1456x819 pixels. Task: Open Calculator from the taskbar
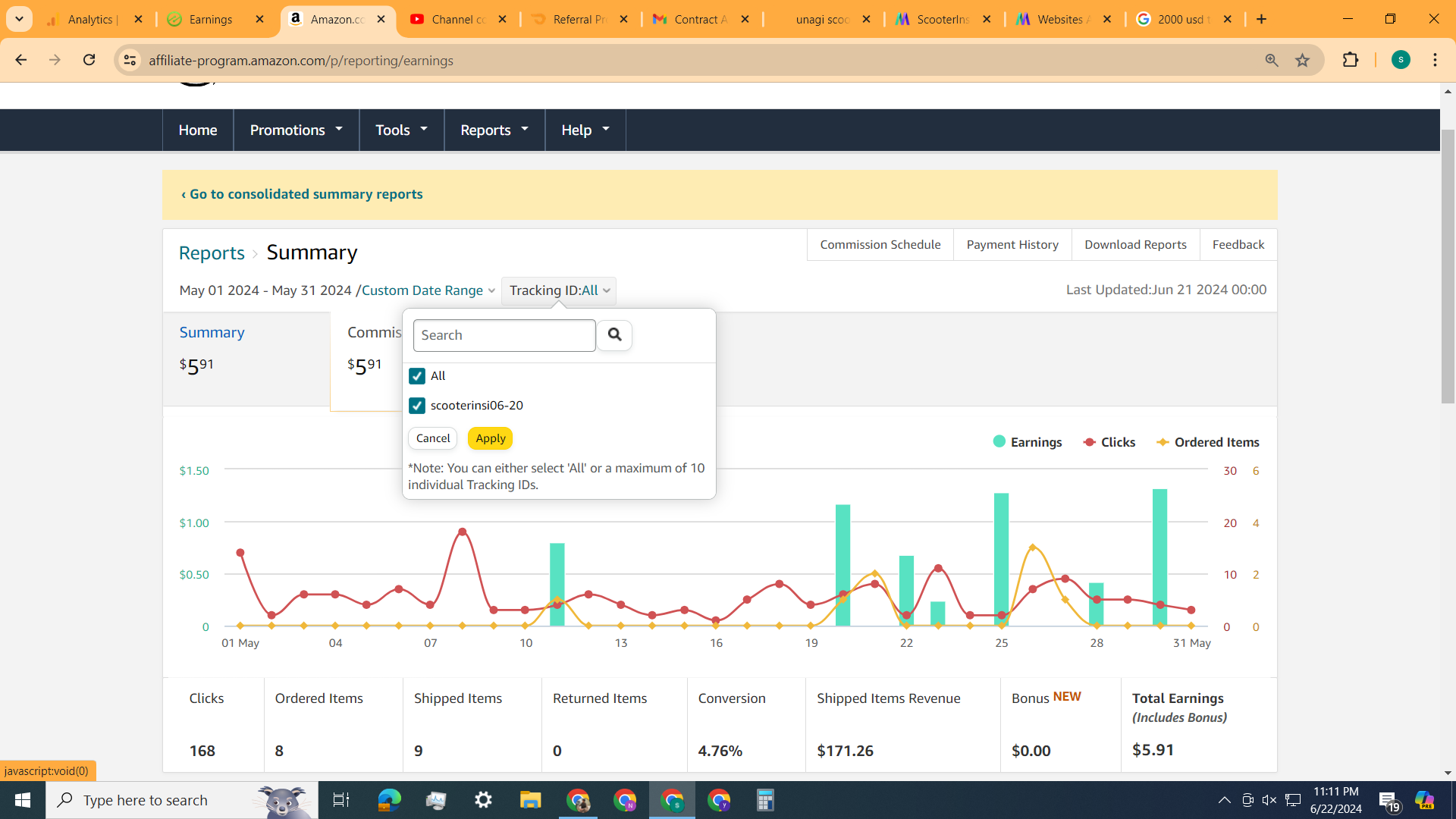click(765, 800)
